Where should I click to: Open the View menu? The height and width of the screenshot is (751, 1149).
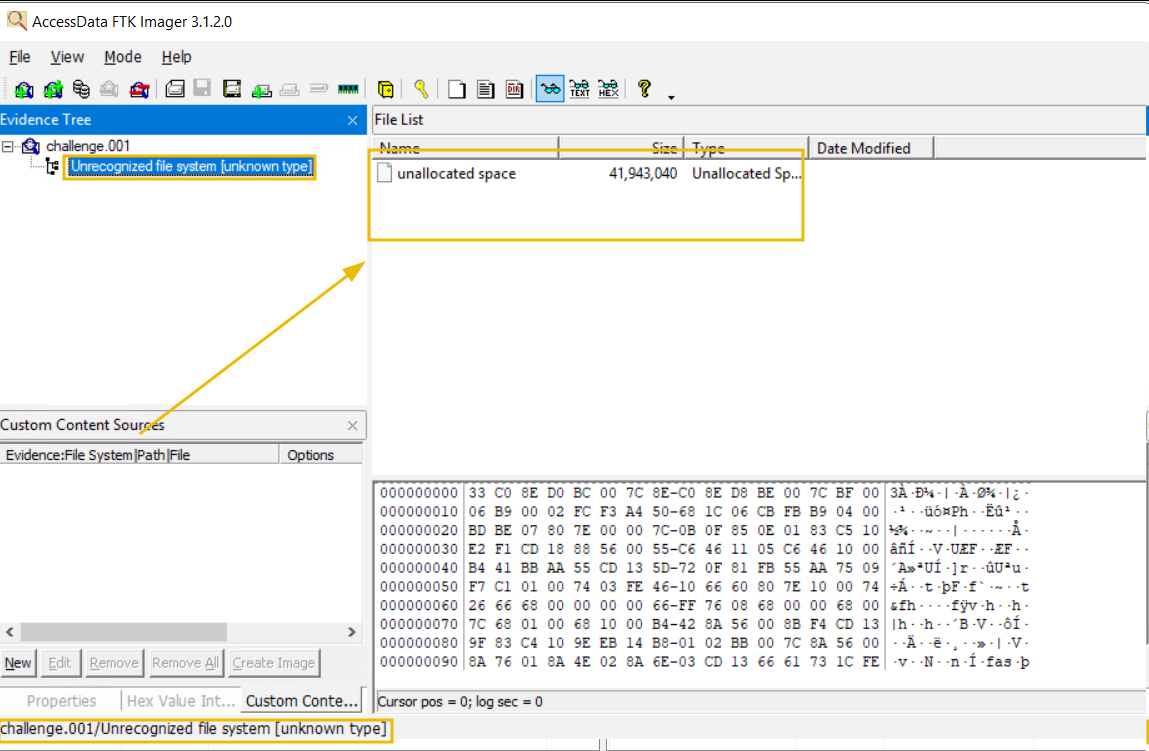67,56
